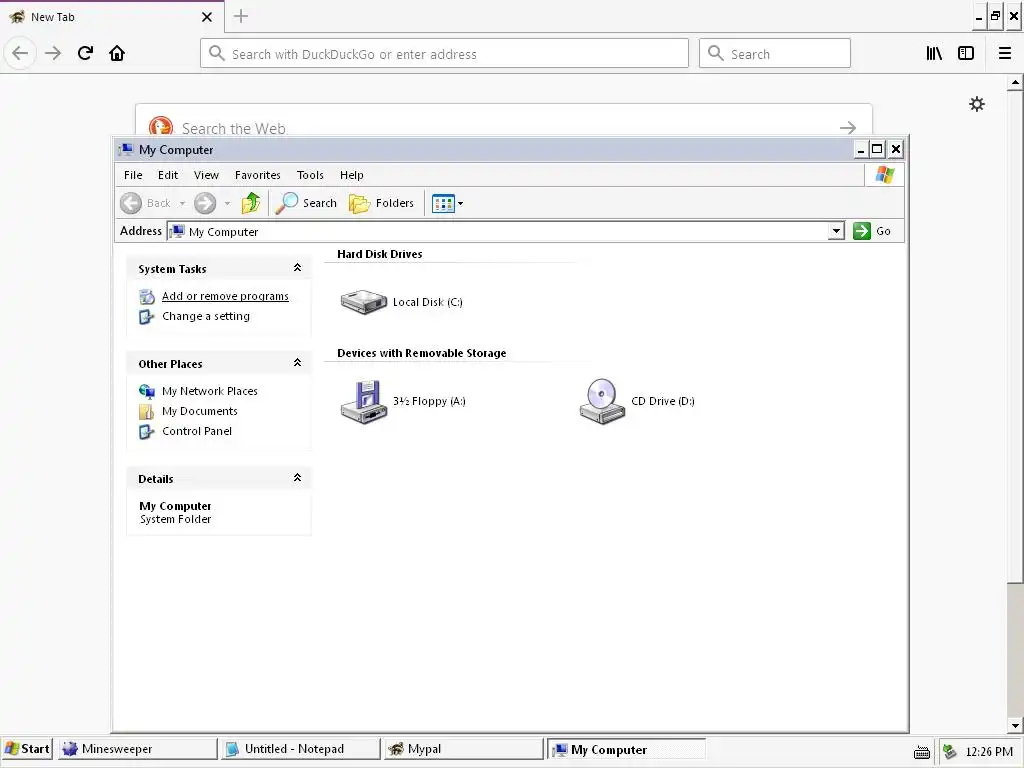Toggle the Folders pane button

(381, 203)
